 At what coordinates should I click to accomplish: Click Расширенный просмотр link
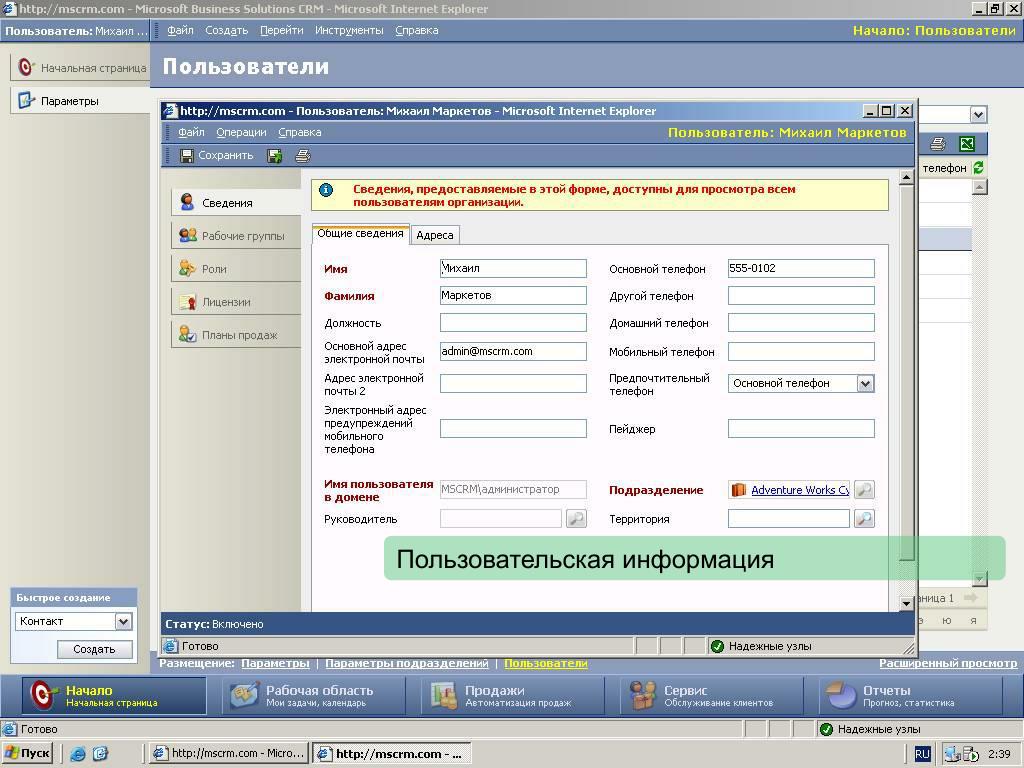click(x=948, y=664)
